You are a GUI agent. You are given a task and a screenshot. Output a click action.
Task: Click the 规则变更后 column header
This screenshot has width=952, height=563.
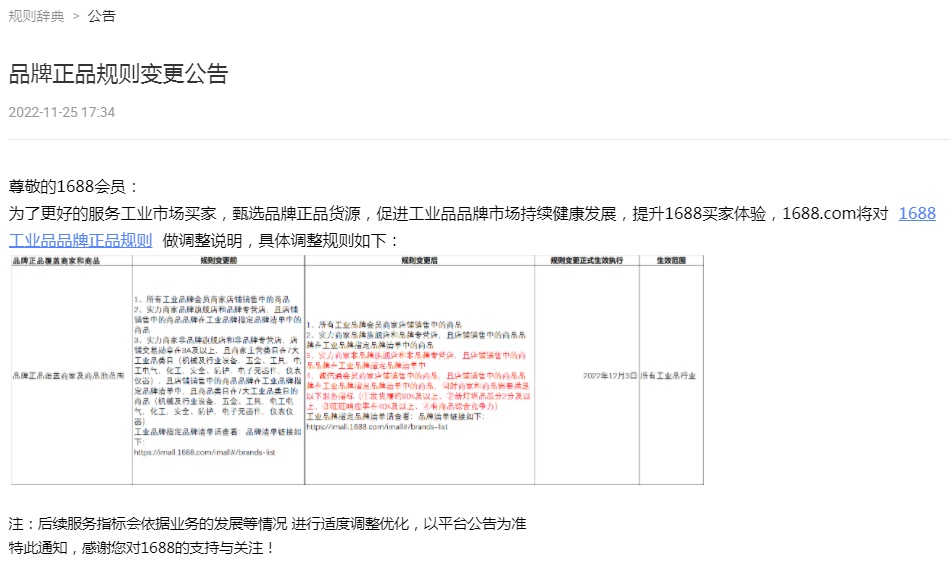[419, 260]
